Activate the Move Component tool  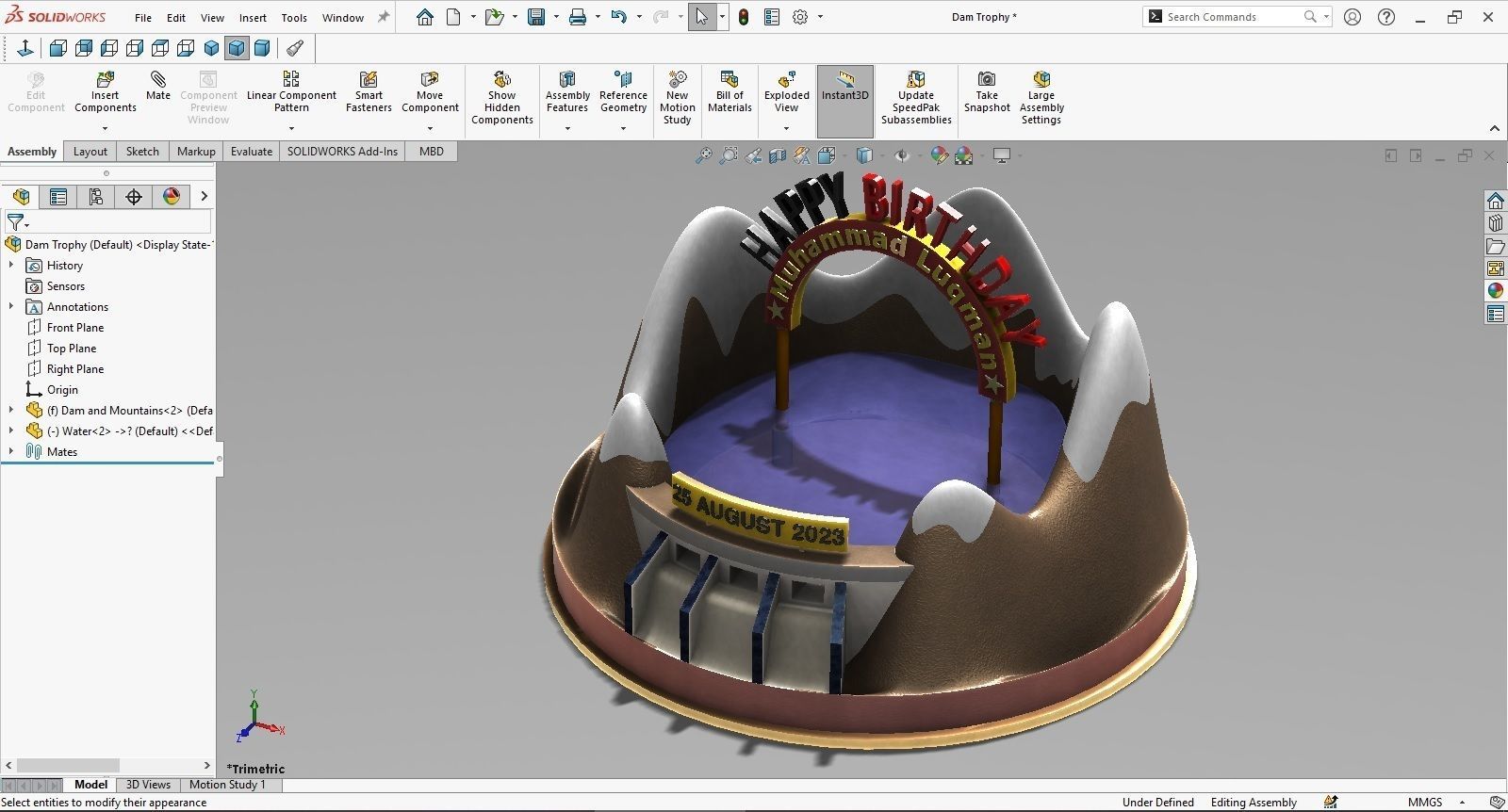click(430, 90)
